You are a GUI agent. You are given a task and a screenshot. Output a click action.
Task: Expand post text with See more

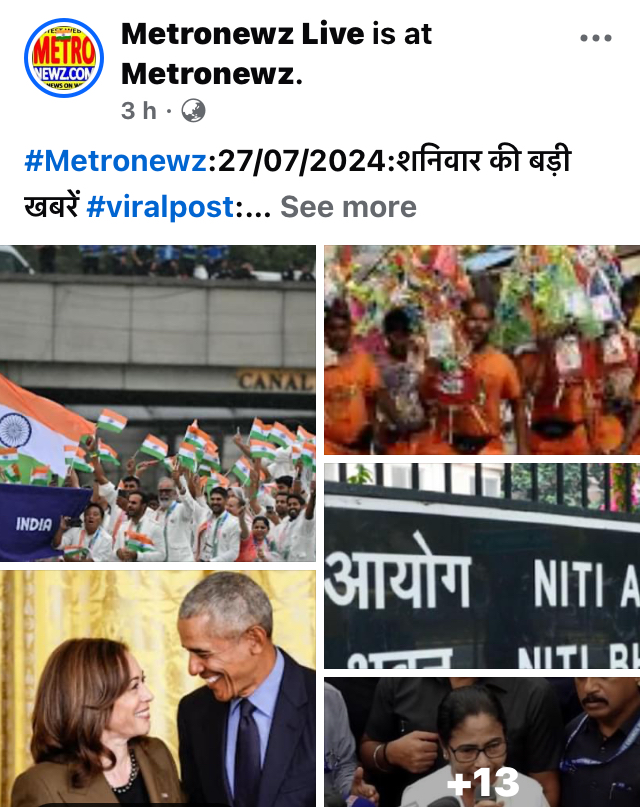[x=348, y=207]
